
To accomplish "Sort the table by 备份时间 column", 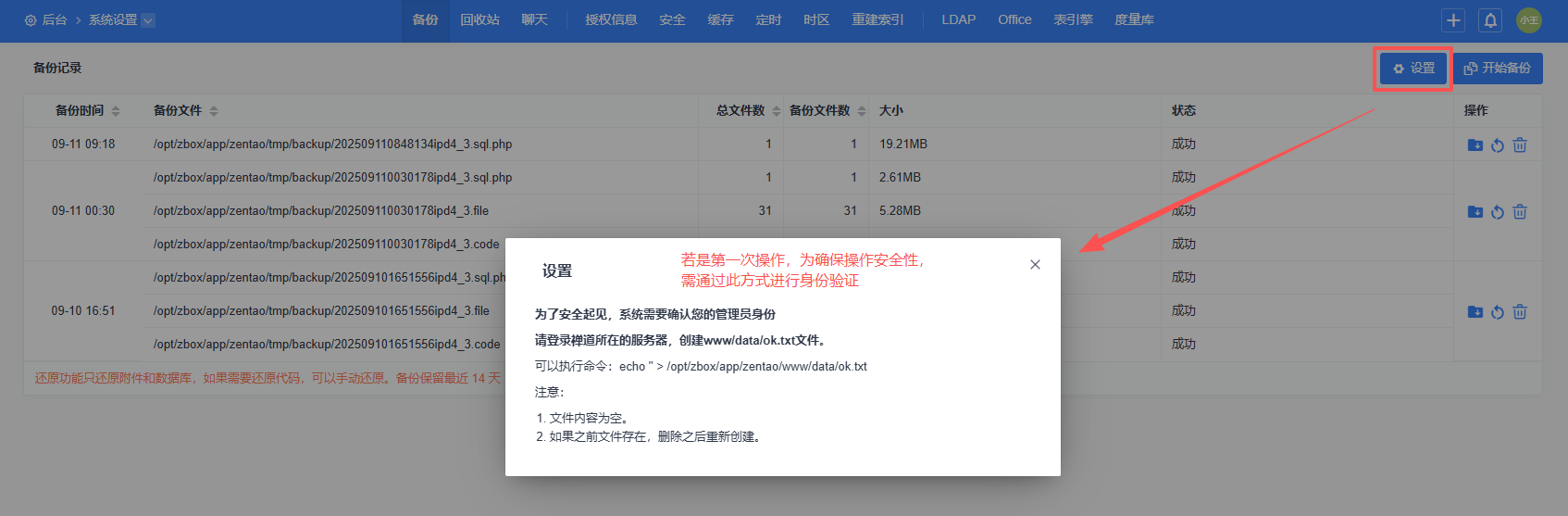I will (x=116, y=111).
